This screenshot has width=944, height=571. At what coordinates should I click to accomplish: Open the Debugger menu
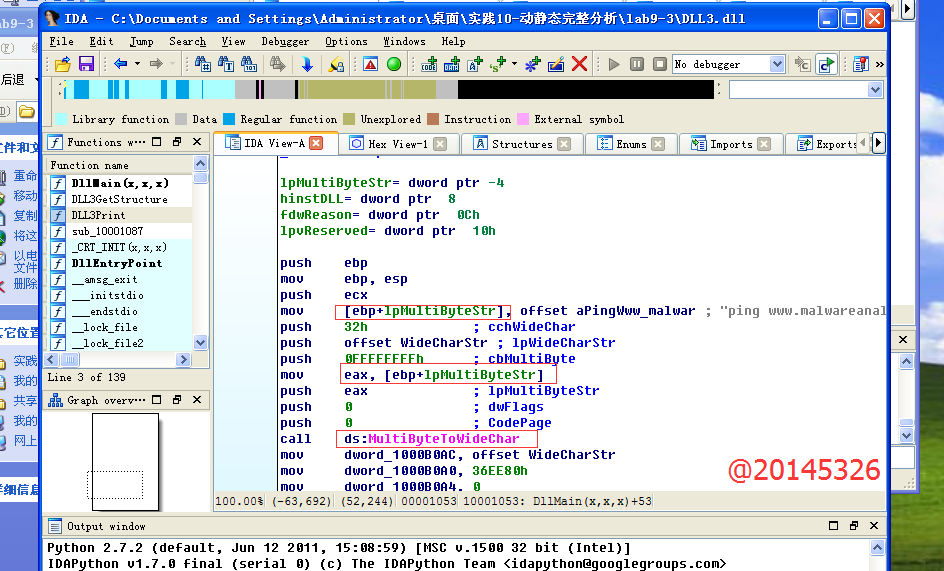(x=285, y=41)
